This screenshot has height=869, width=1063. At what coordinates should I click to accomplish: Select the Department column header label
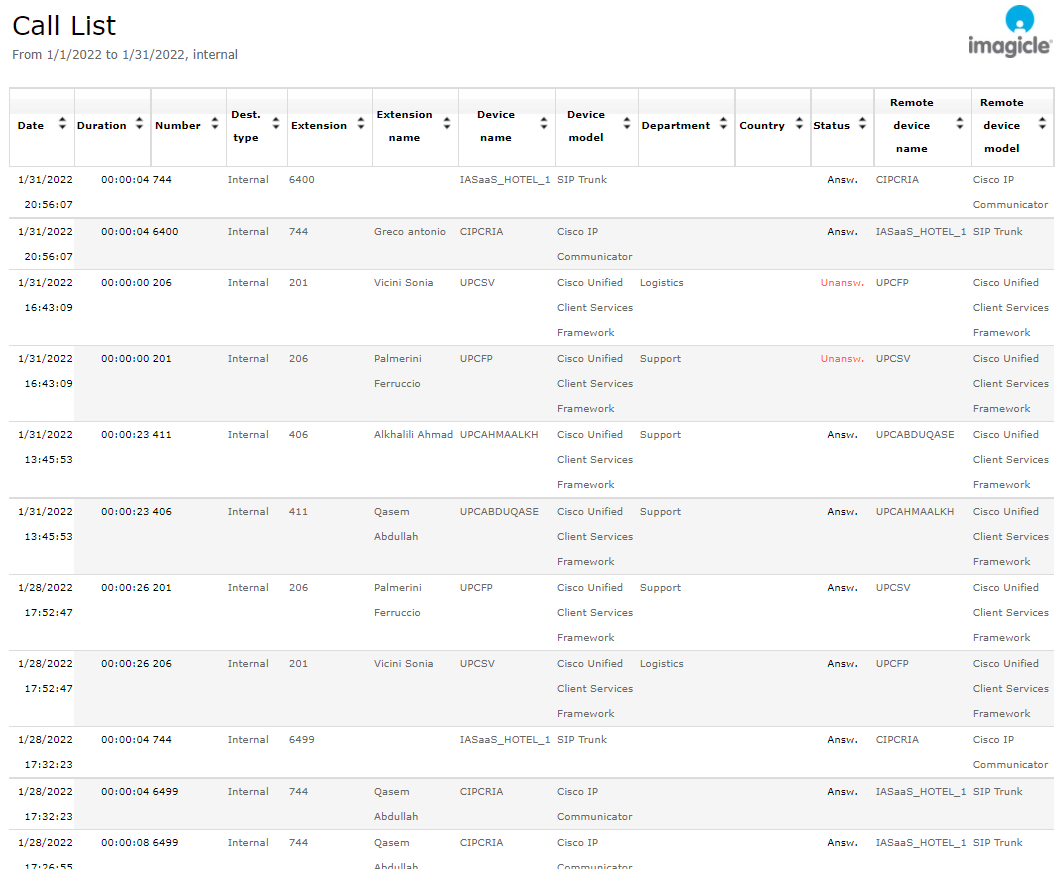pos(675,126)
